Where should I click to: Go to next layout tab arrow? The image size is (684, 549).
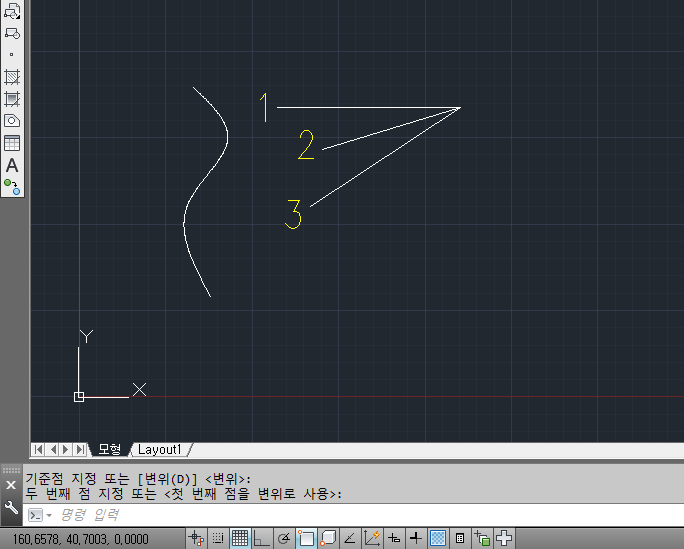pos(66,450)
